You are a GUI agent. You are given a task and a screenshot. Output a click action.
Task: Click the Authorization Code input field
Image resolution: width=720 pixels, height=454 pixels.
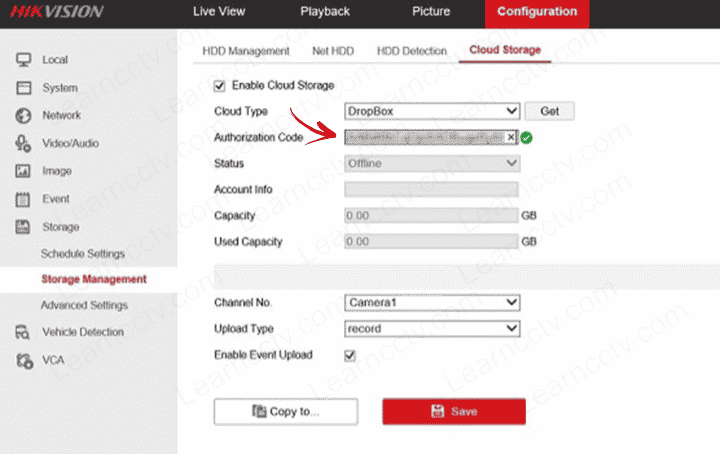coord(425,137)
